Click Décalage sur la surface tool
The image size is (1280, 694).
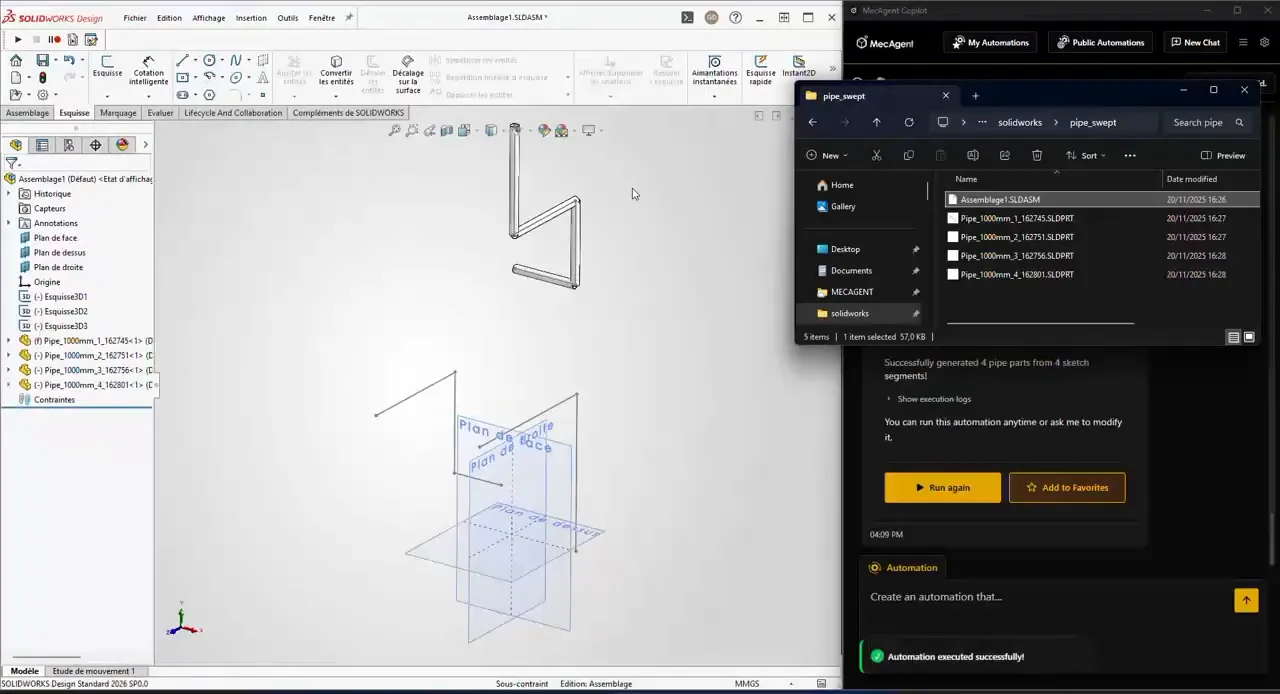[407, 74]
